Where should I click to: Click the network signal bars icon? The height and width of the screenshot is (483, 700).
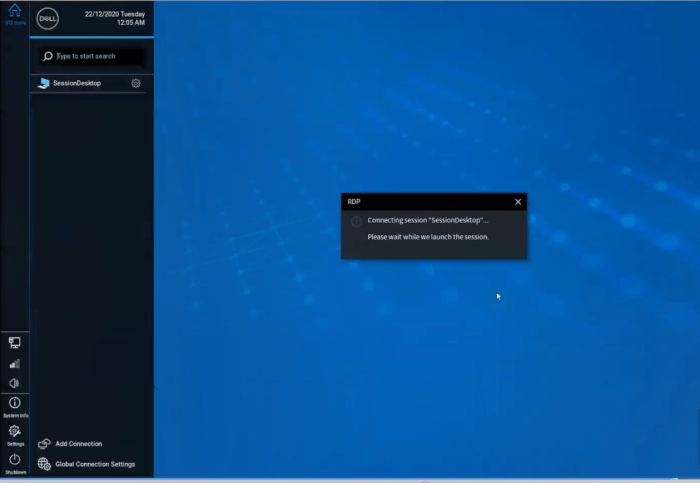pyautogui.click(x=14, y=363)
